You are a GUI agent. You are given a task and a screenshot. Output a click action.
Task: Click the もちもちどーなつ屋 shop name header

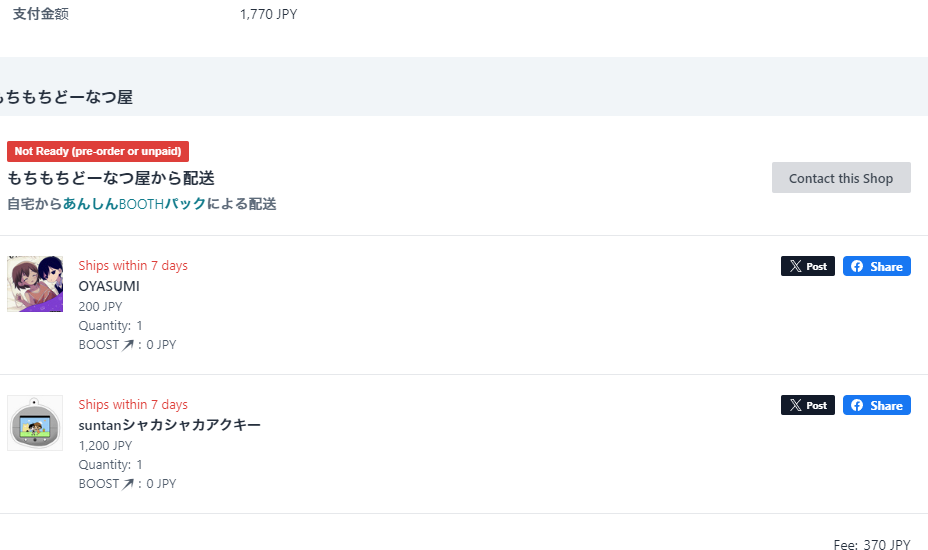coord(68,97)
